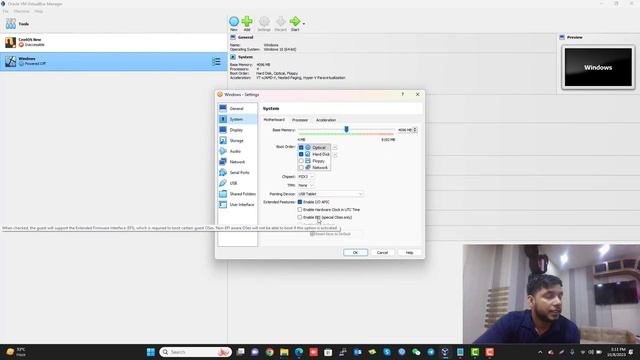Adjust the Base Memory spinner arrows
This screenshot has width=640, height=360.
[415, 130]
